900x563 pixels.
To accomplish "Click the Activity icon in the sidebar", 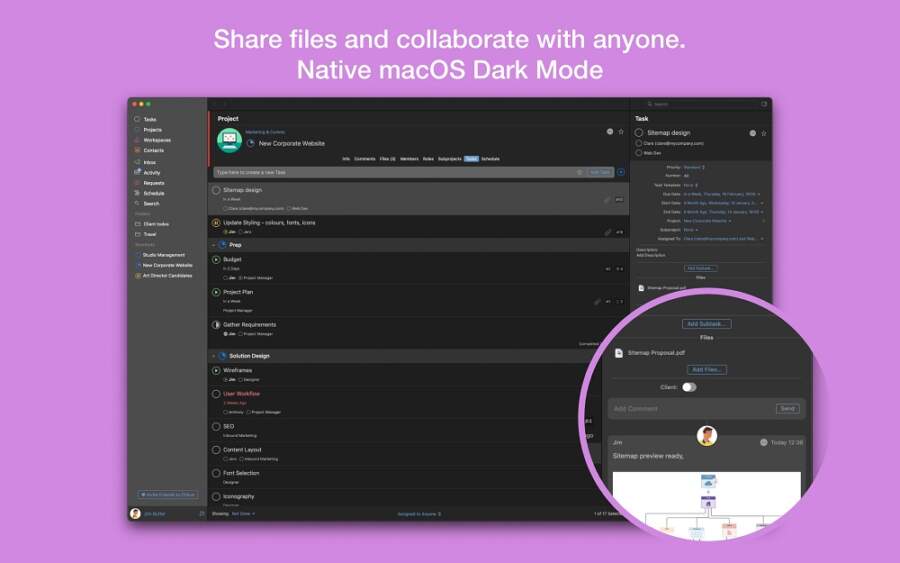I will click(x=138, y=173).
